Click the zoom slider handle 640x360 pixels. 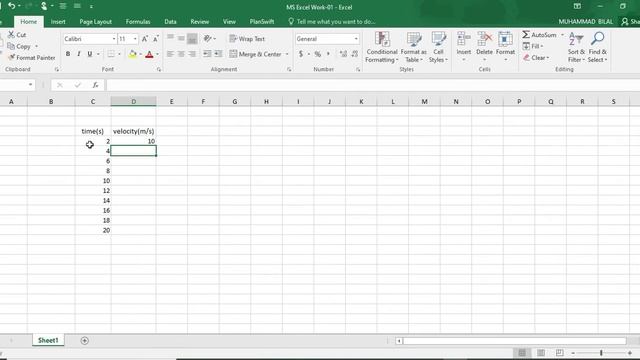(601, 353)
